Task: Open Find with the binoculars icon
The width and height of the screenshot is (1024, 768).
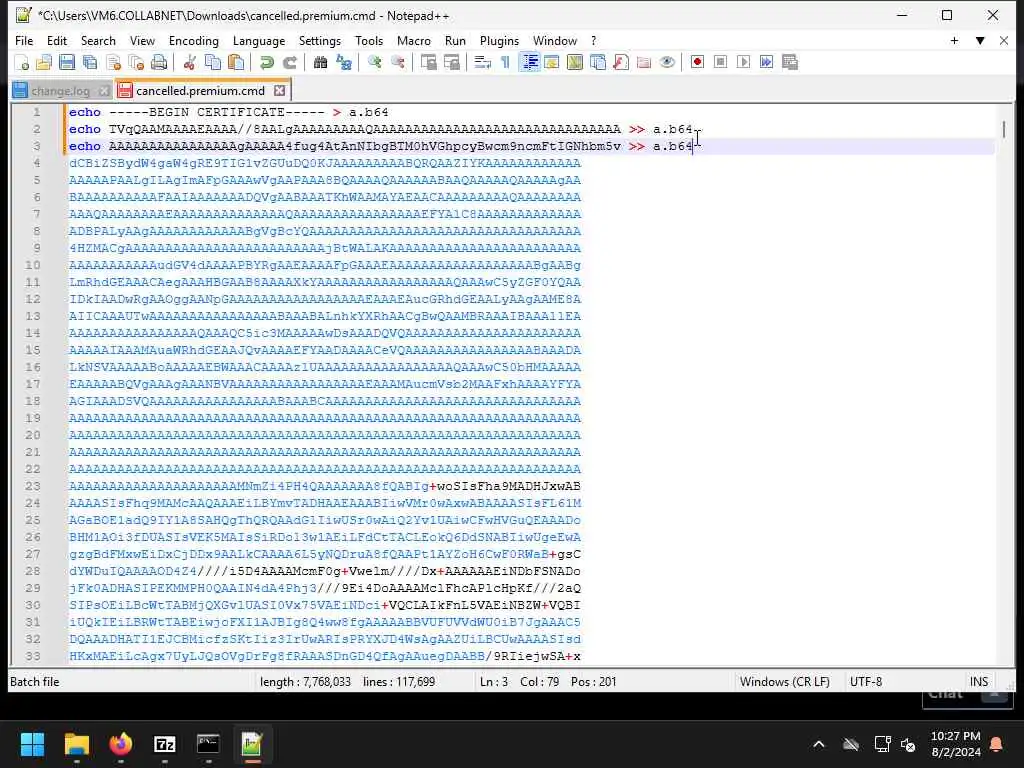Action: (320, 62)
